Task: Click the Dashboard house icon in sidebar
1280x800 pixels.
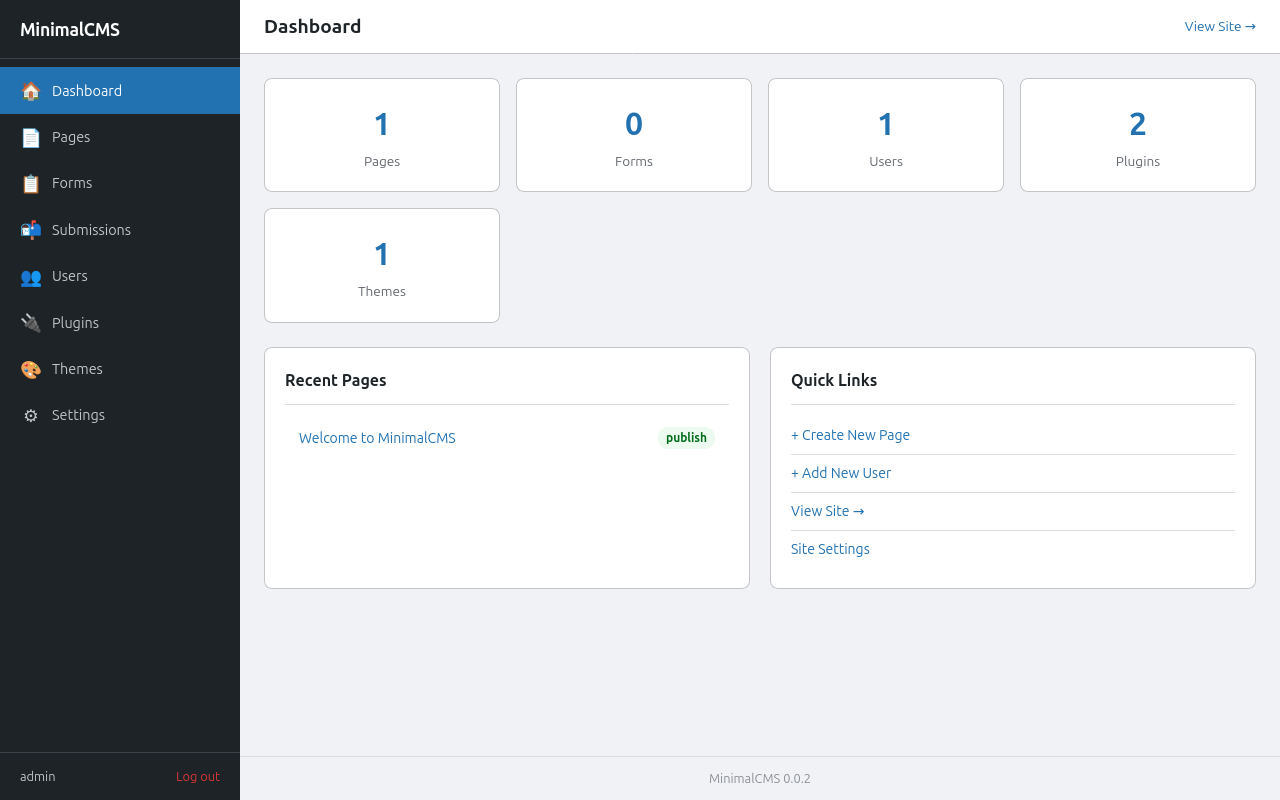Action: 31,91
